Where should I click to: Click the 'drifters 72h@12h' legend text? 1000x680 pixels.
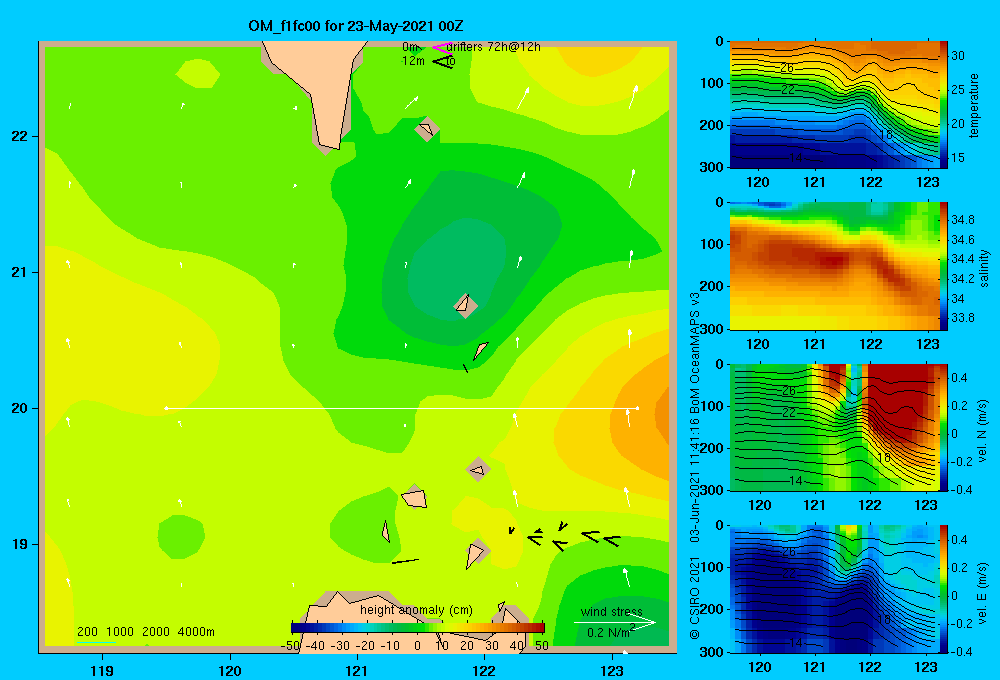tap(493, 47)
